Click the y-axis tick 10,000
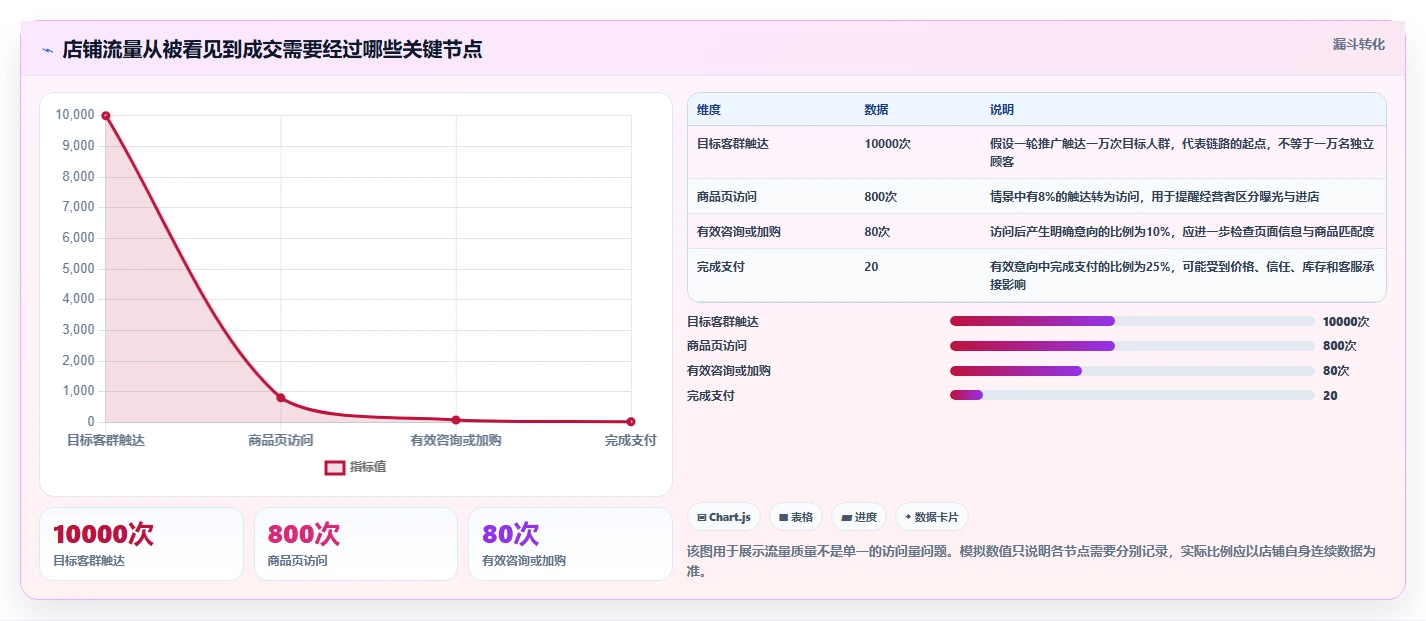Image resolution: width=1426 pixels, height=621 pixels. coord(75,115)
